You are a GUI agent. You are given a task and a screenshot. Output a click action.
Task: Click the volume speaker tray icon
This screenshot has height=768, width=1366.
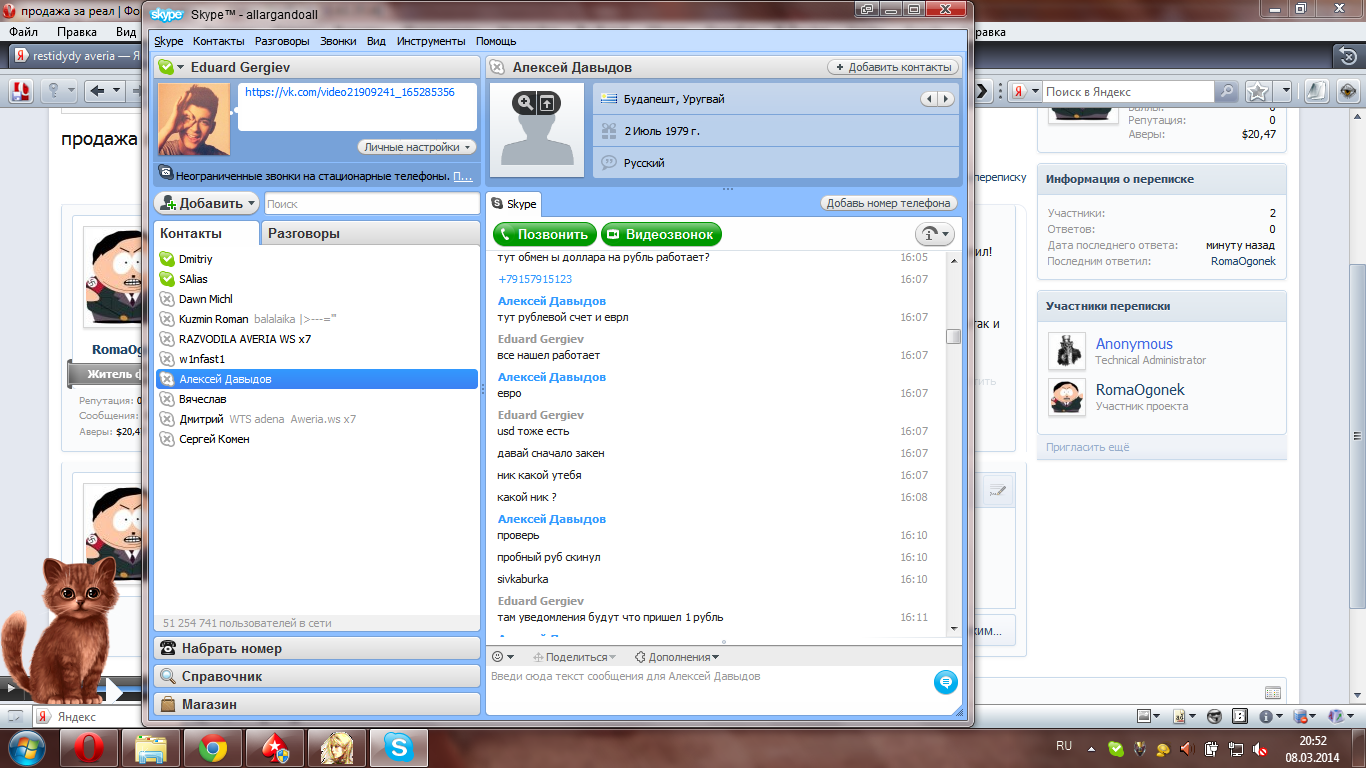click(1188, 748)
